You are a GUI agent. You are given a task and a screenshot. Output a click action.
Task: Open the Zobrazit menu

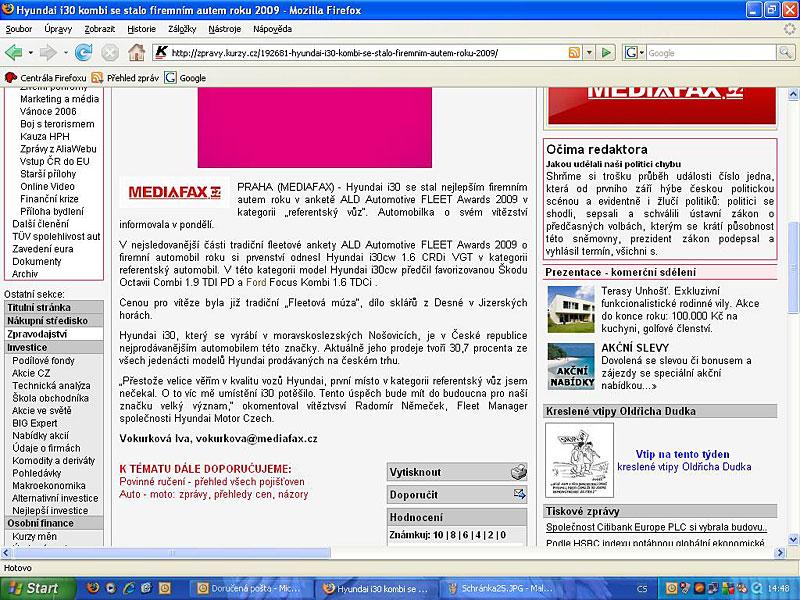point(99,29)
